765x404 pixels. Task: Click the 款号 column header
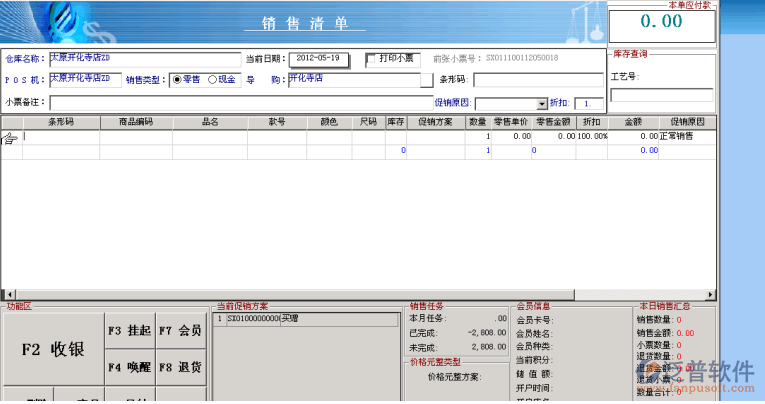[x=277, y=122]
